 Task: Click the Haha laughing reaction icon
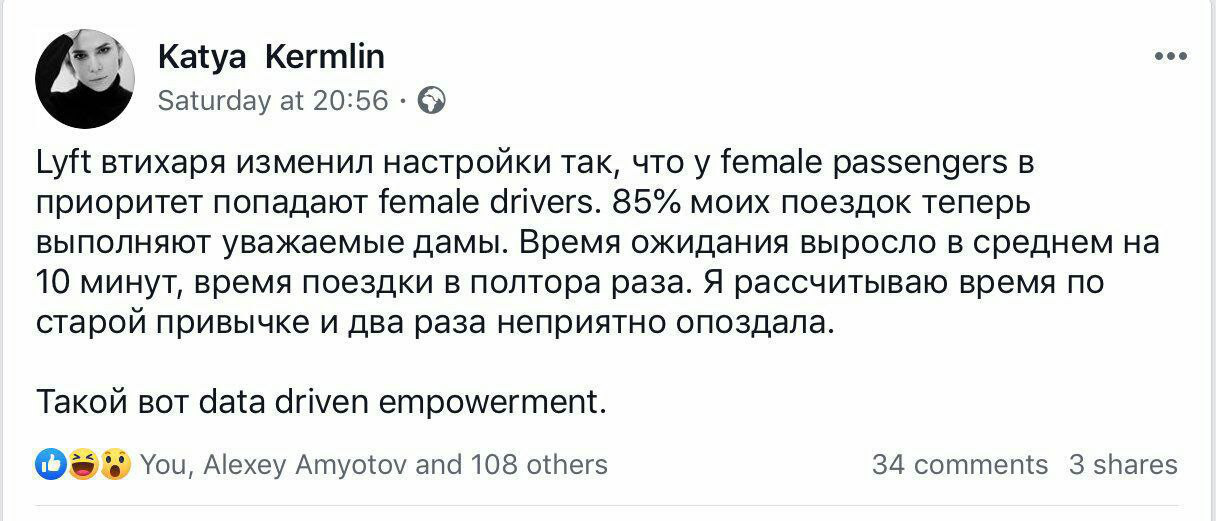(83, 464)
